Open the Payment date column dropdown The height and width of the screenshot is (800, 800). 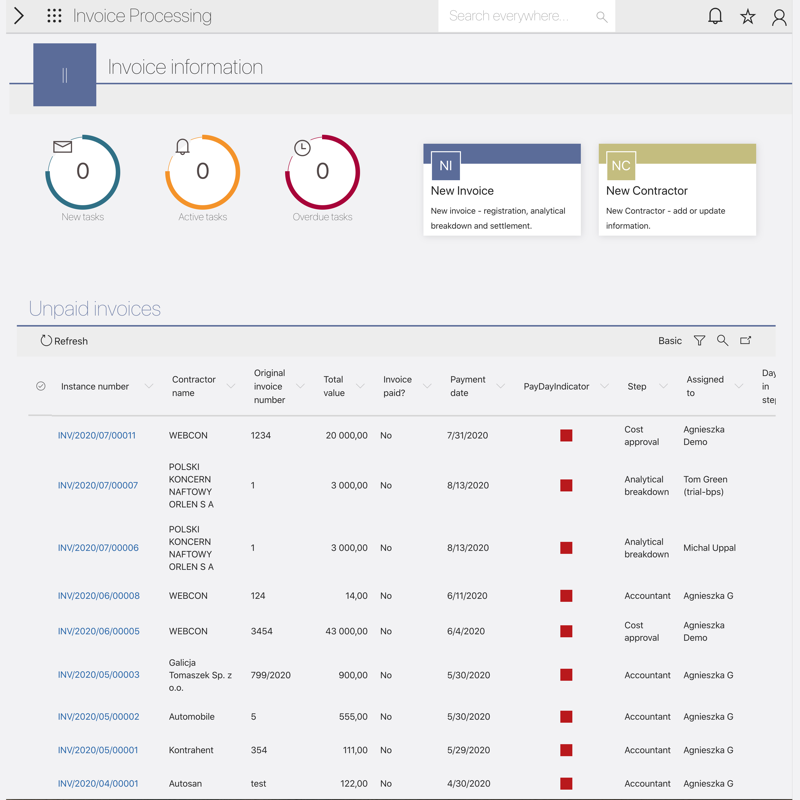[x=501, y=387]
